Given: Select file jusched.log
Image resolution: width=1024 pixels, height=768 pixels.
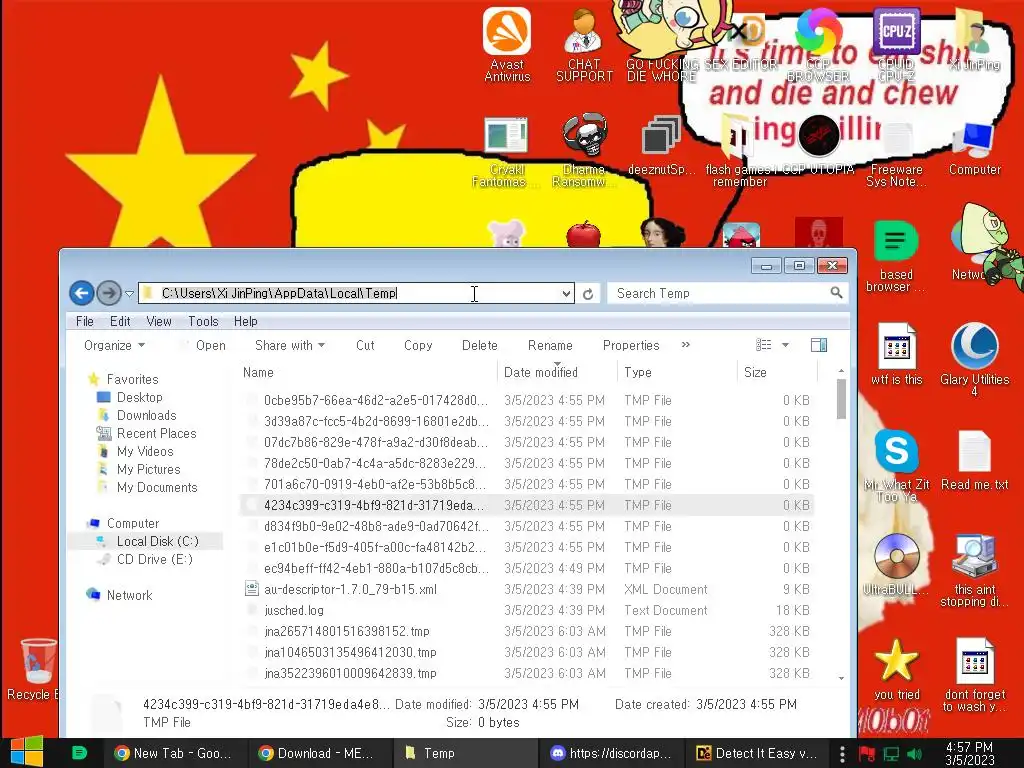Looking at the screenshot, I should pos(527,610).
